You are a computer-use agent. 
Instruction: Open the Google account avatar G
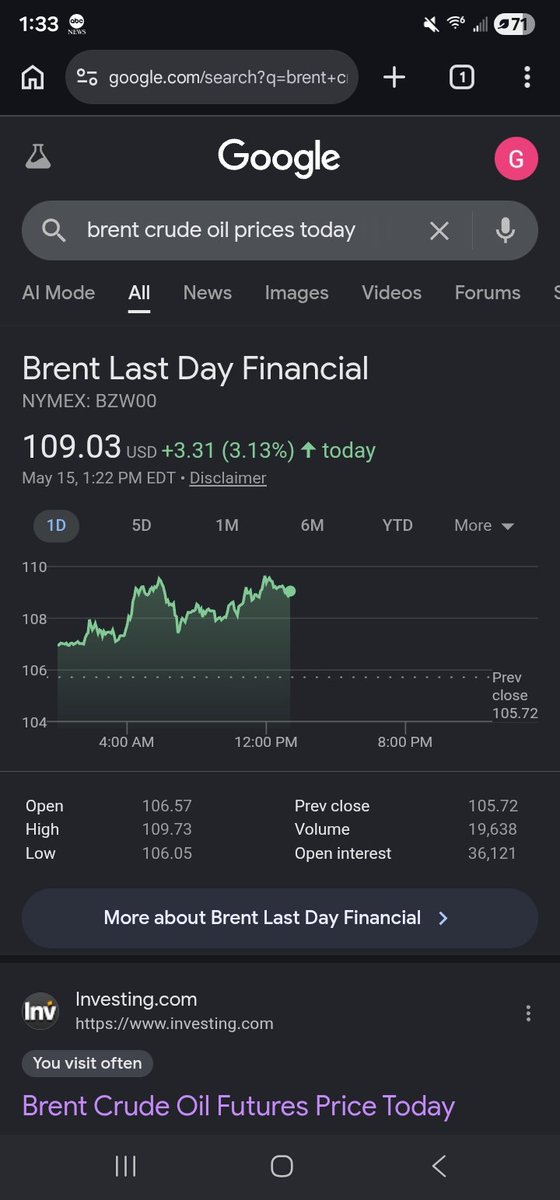(x=516, y=159)
